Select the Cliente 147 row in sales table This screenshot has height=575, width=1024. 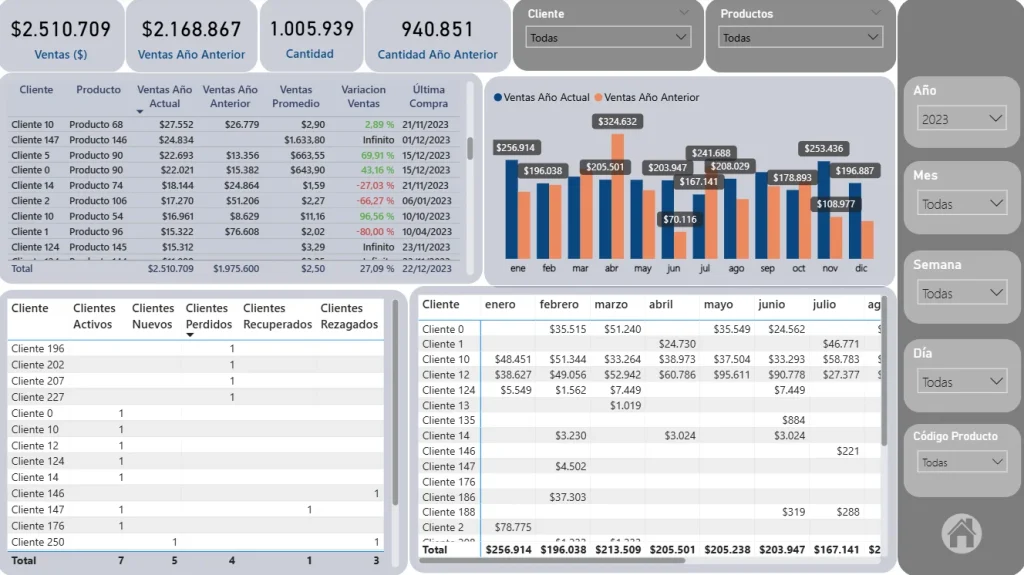click(x=35, y=140)
